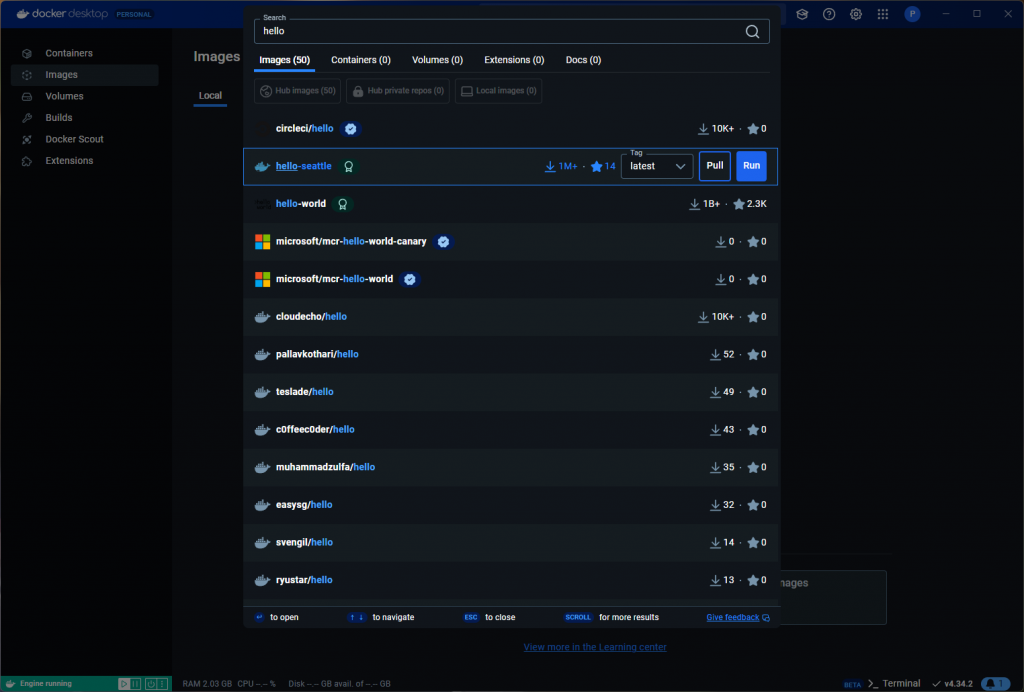Image resolution: width=1024 pixels, height=692 pixels.
Task: Click the engine pause button in status bar
Action: pyautogui.click(x=135, y=684)
